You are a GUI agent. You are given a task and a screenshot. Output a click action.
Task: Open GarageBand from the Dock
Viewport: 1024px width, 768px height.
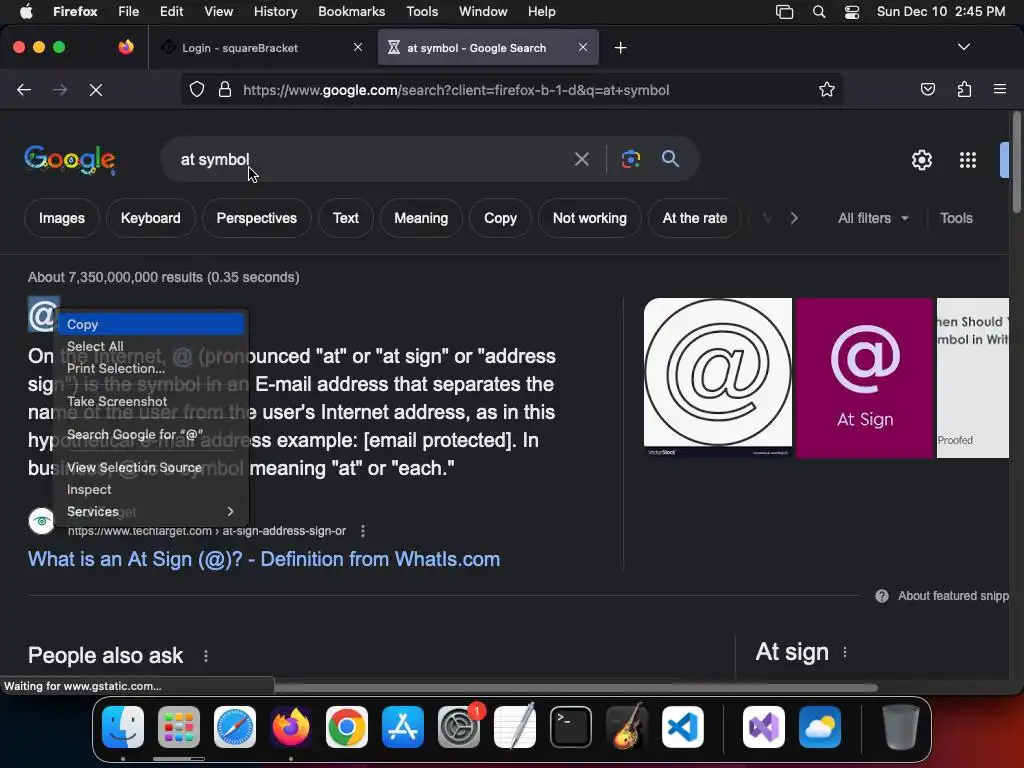tap(627, 727)
